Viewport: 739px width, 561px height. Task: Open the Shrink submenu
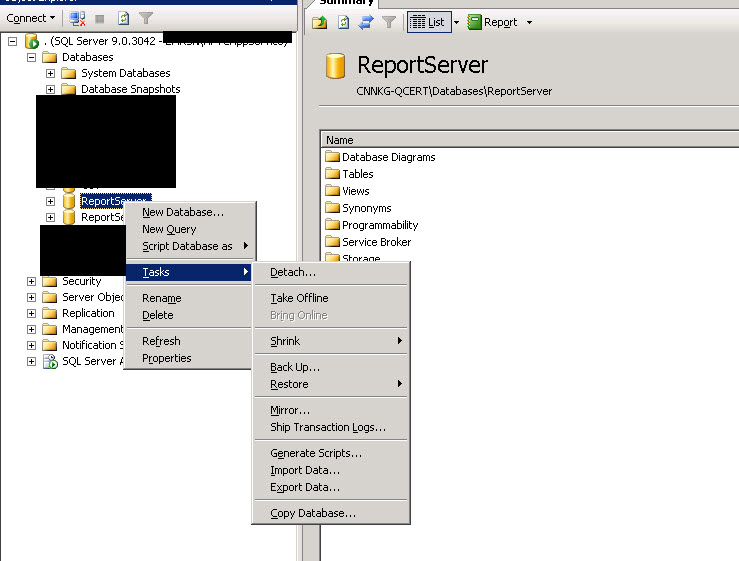pos(331,341)
